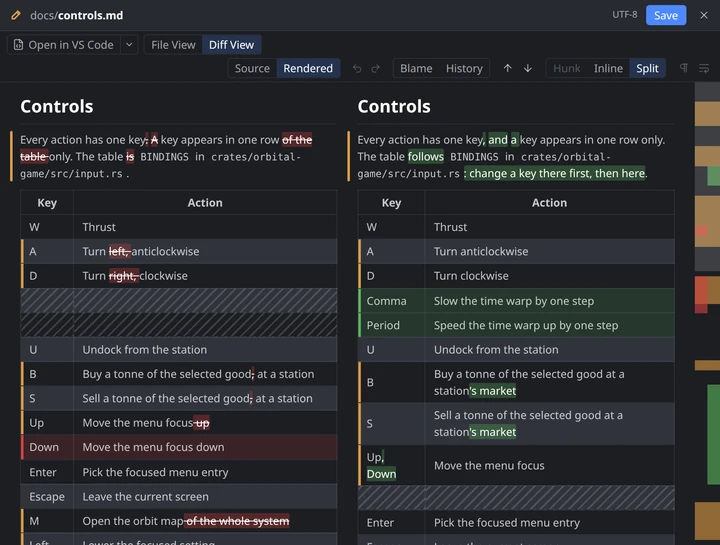Click right pane 'Controls' heading
The width and height of the screenshot is (720, 545).
pyautogui.click(x=394, y=107)
